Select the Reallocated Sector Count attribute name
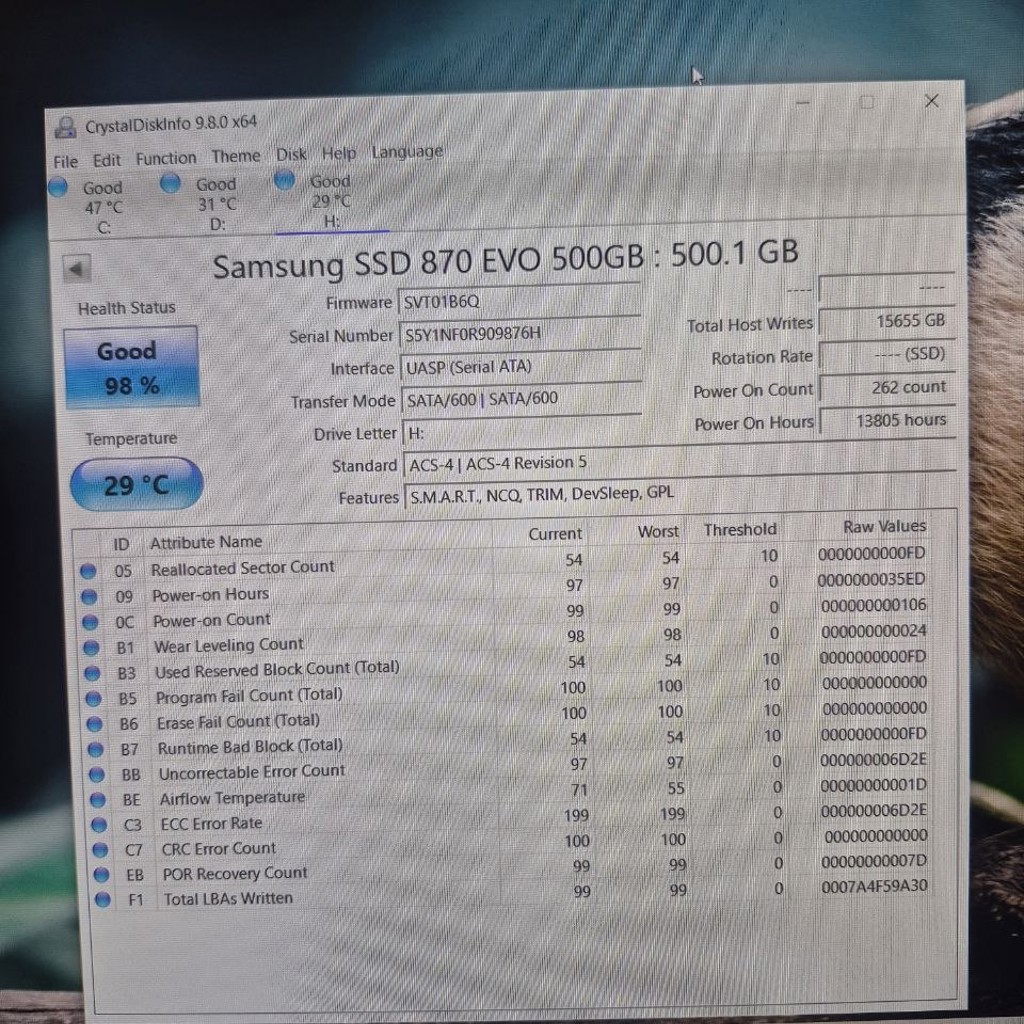This screenshot has height=1024, width=1024. click(242, 568)
